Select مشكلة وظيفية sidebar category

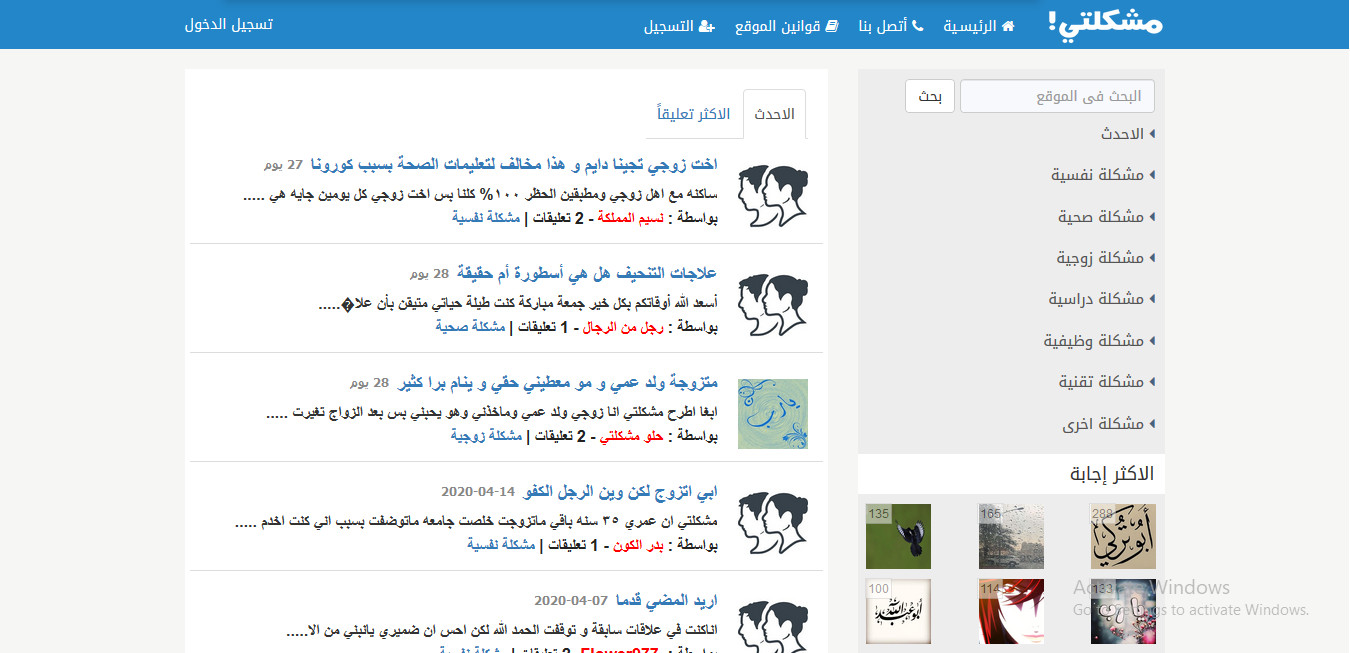pos(1094,341)
